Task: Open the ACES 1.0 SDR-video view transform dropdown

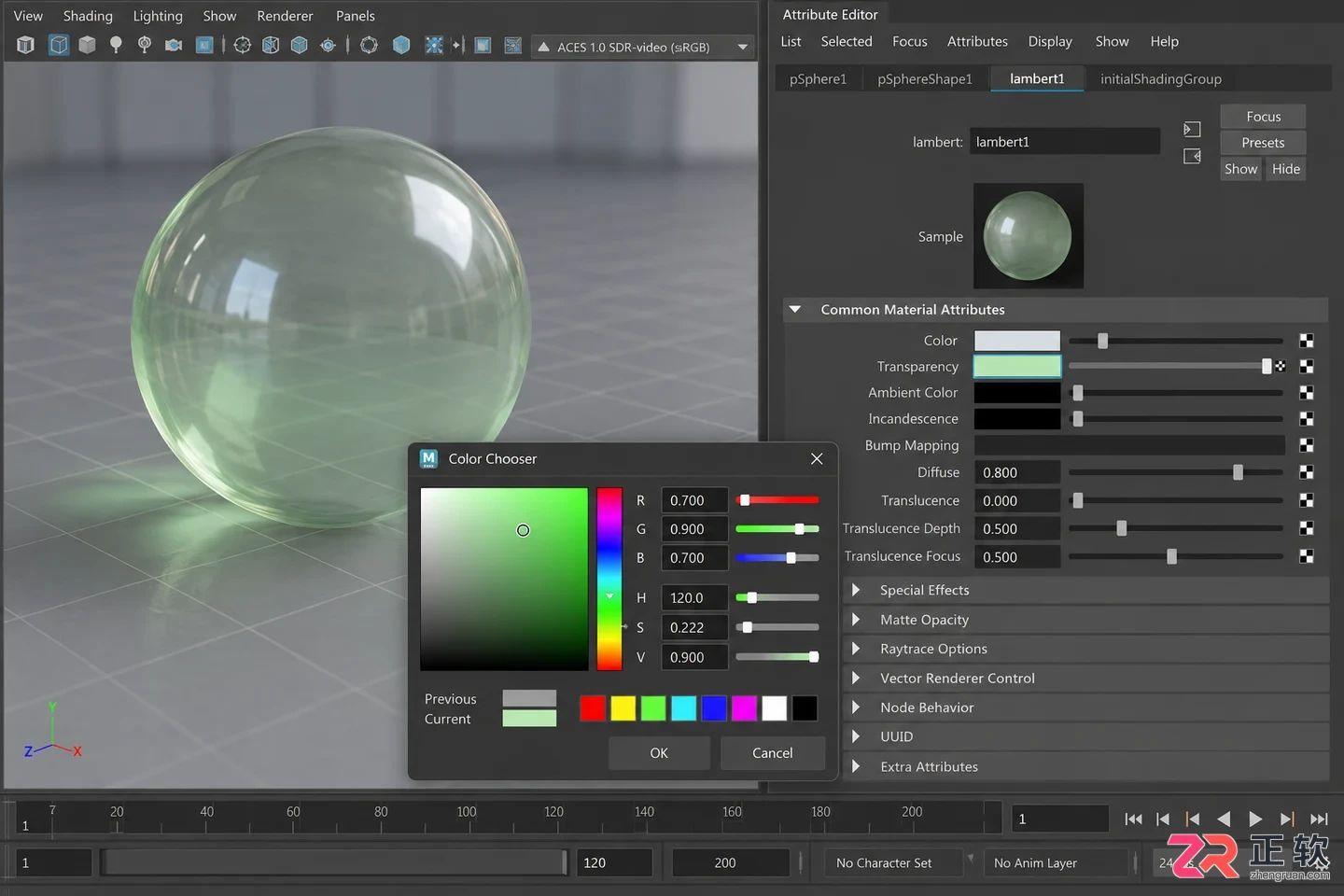Action: 643,47
